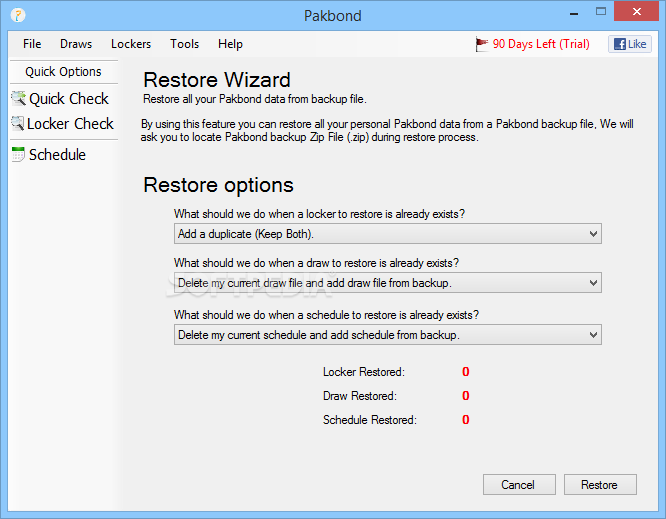Click the locker already exists question label
Screen dimensions: 666x519
pyautogui.click(x=319, y=214)
